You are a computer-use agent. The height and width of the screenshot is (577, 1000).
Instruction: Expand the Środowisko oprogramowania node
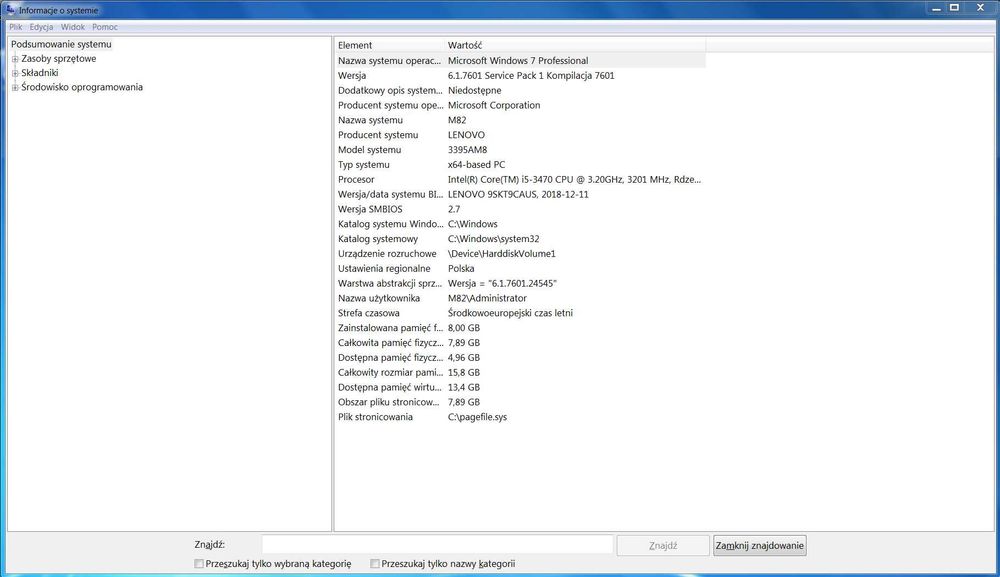click(x=15, y=87)
